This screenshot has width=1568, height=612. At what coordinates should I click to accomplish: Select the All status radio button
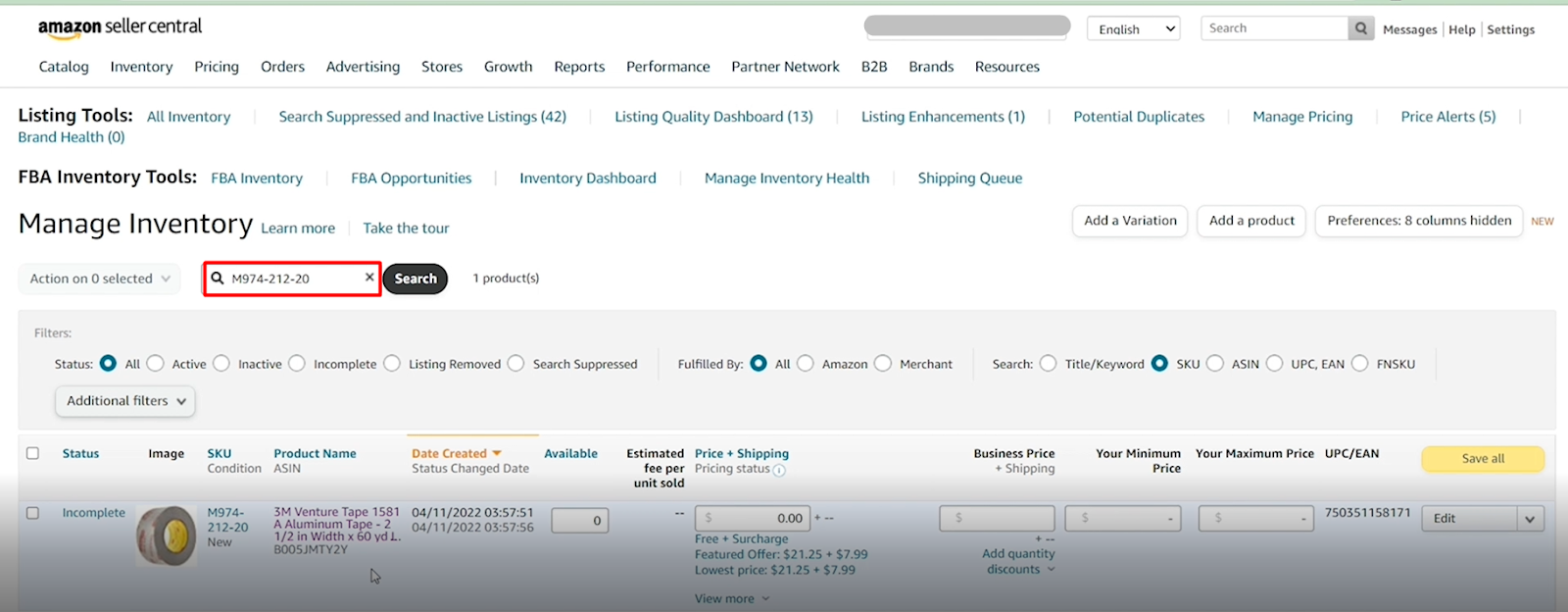(108, 364)
